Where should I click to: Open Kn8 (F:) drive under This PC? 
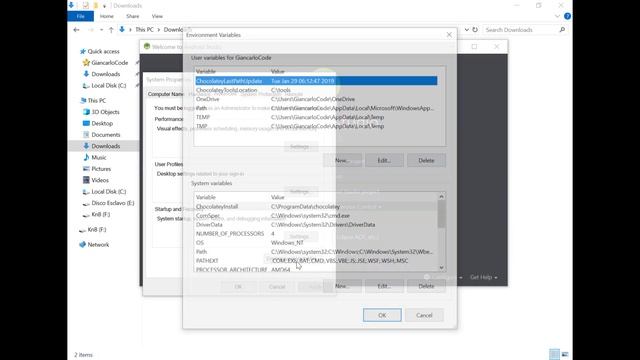tap(96, 214)
